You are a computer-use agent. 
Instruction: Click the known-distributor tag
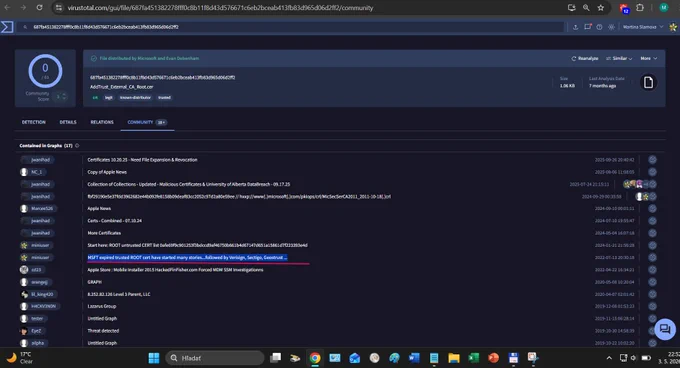point(135,98)
